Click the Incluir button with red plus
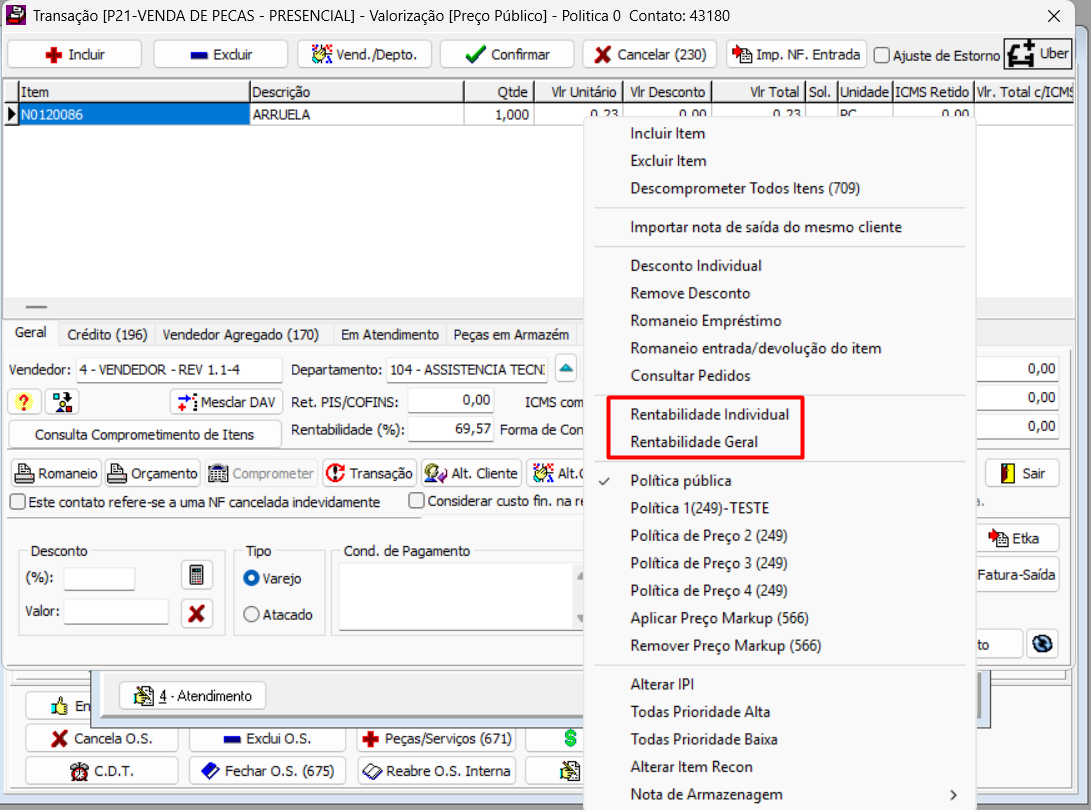Viewport: 1091px width, 810px height. pos(74,54)
